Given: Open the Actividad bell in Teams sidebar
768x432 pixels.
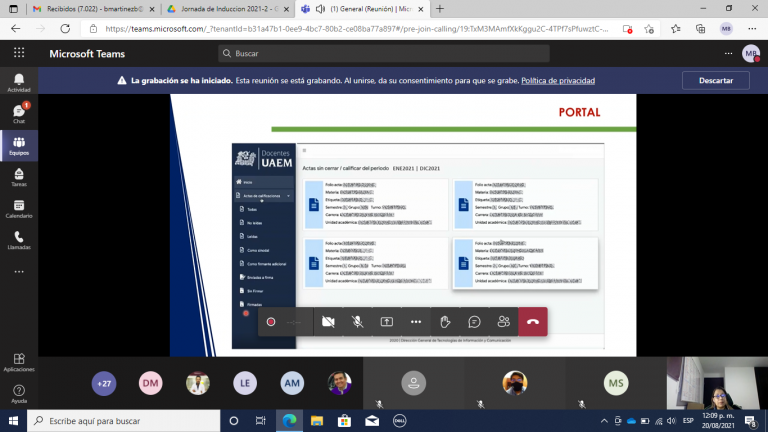Looking at the screenshot, I should pos(19,82).
